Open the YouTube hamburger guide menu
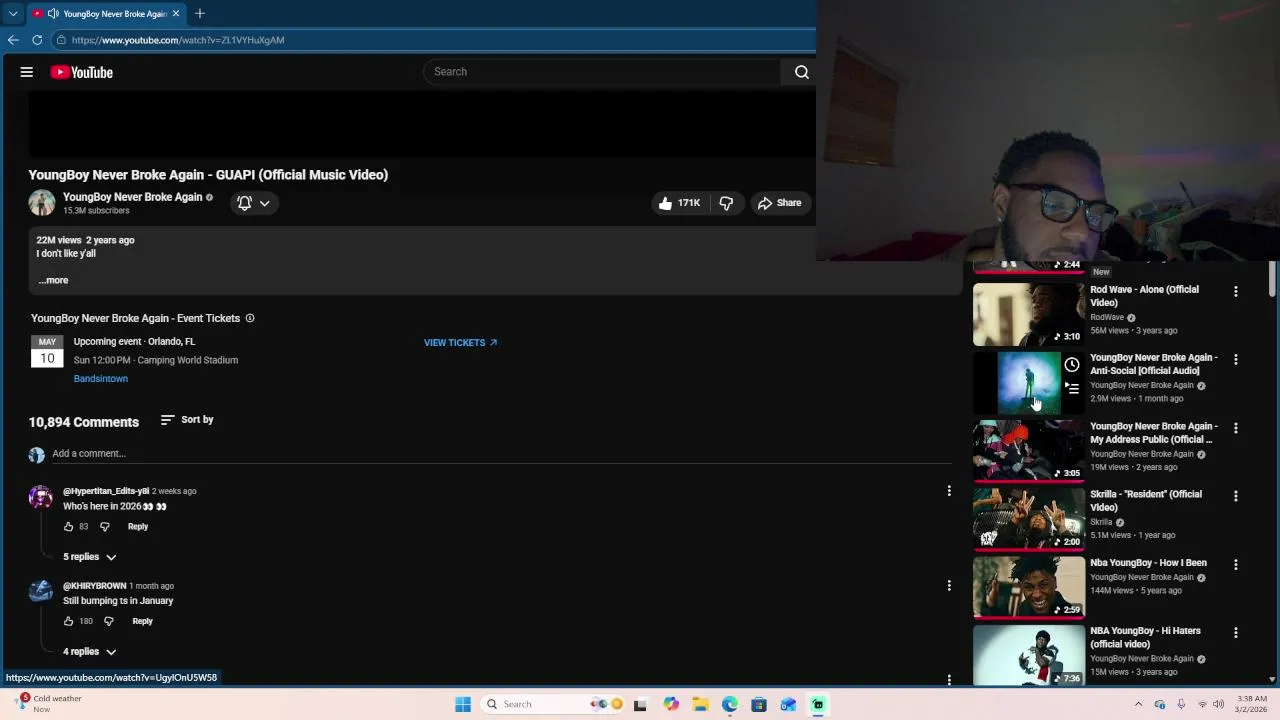1280x720 pixels. pos(27,72)
